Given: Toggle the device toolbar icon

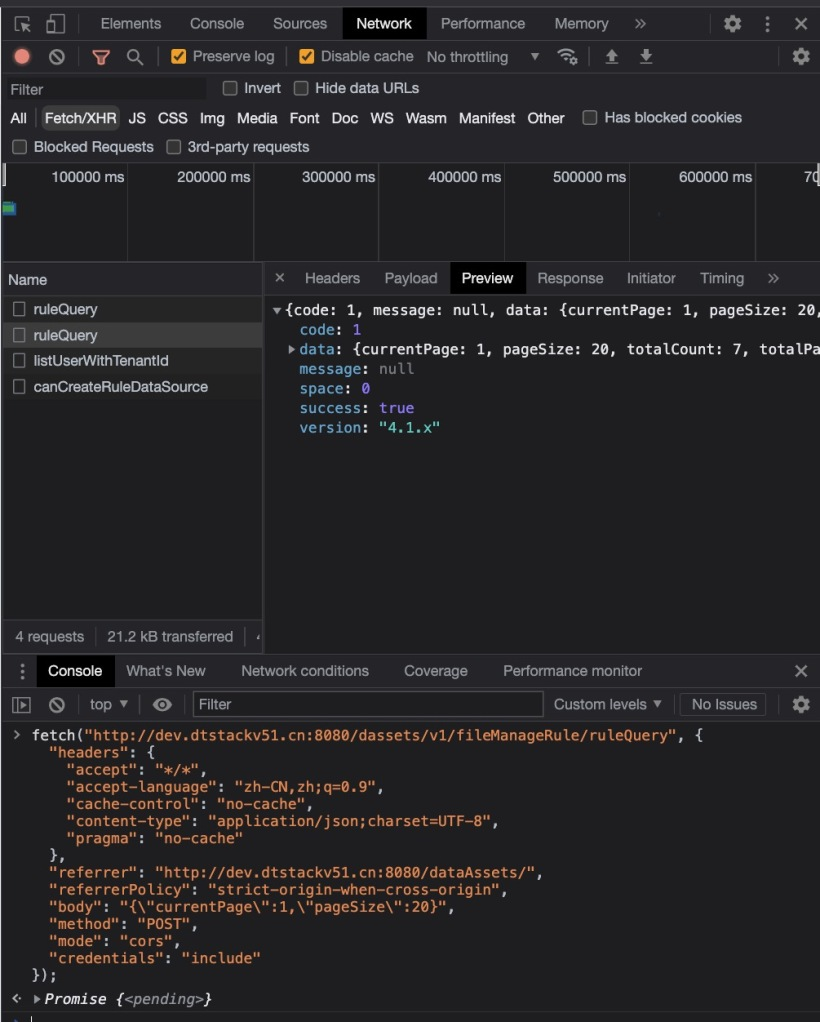Looking at the screenshot, I should pos(55,24).
